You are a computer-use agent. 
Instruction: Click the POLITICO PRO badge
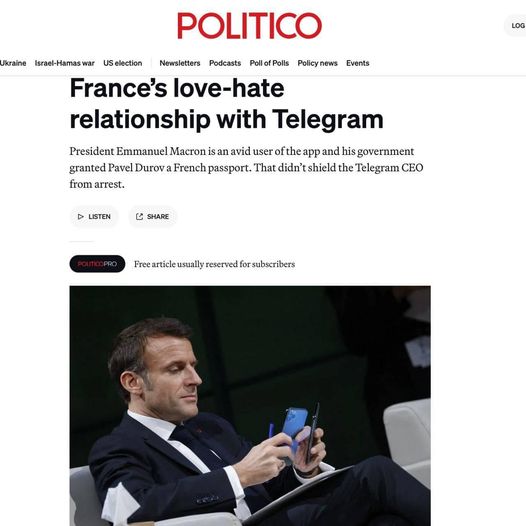pyautogui.click(x=97, y=264)
